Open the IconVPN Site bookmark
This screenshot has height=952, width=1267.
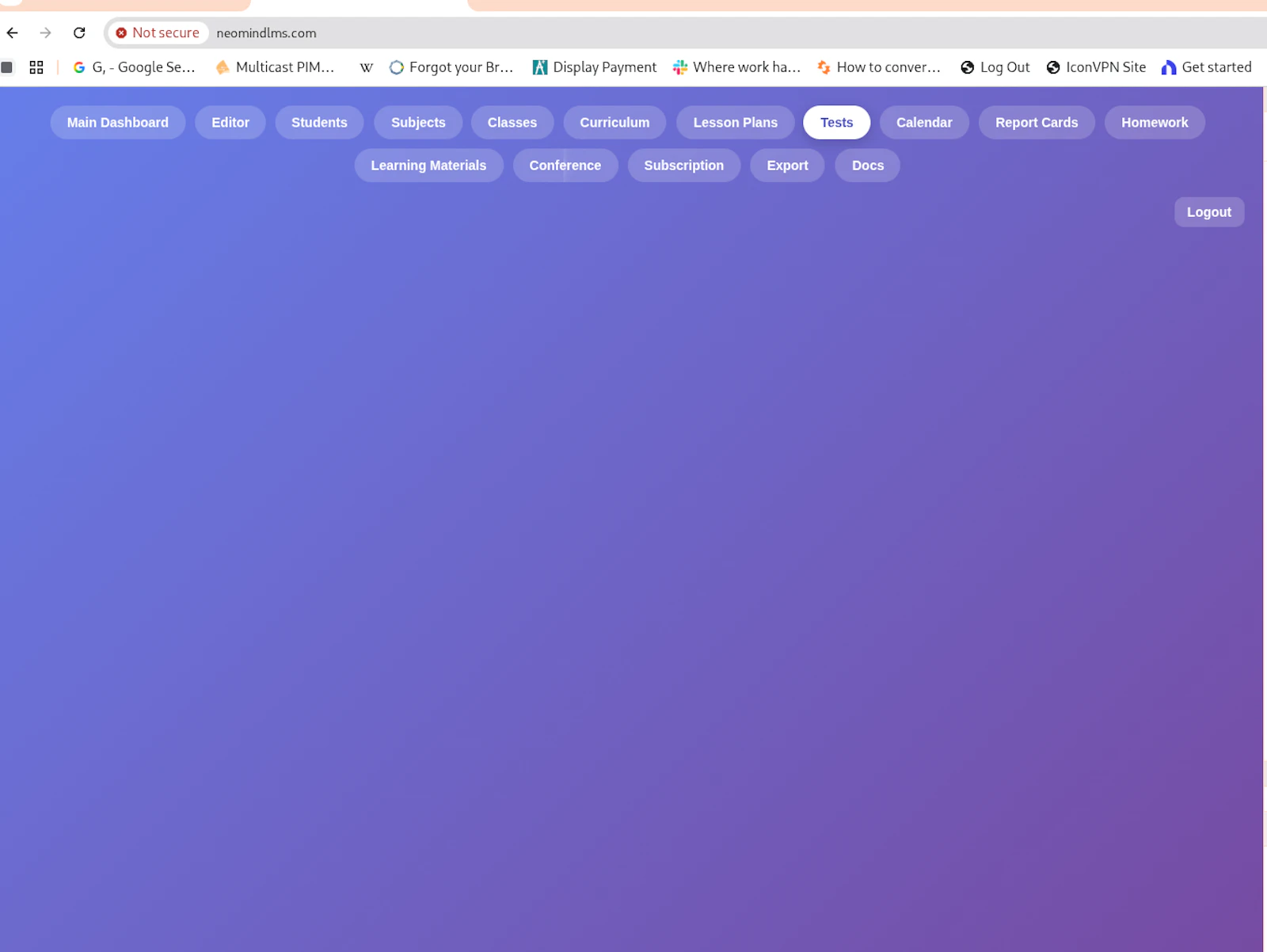1096,67
